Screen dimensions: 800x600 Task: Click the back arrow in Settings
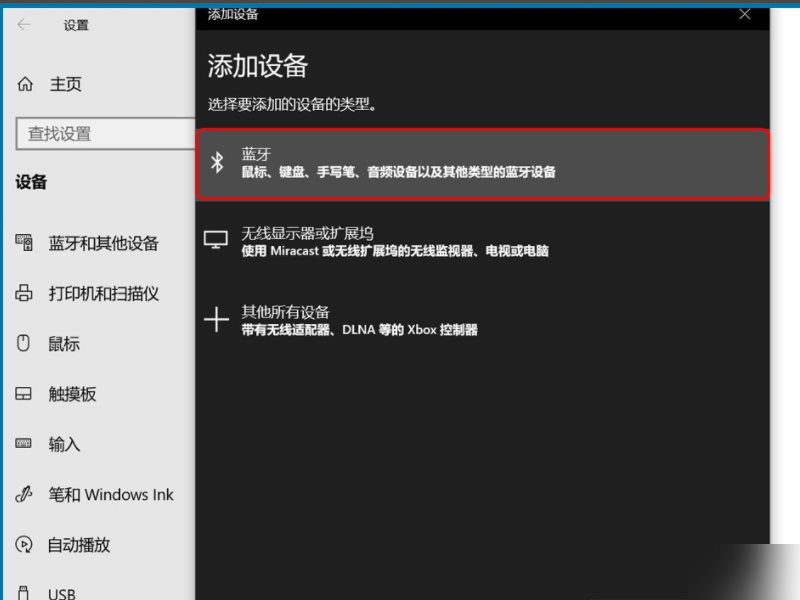22,25
